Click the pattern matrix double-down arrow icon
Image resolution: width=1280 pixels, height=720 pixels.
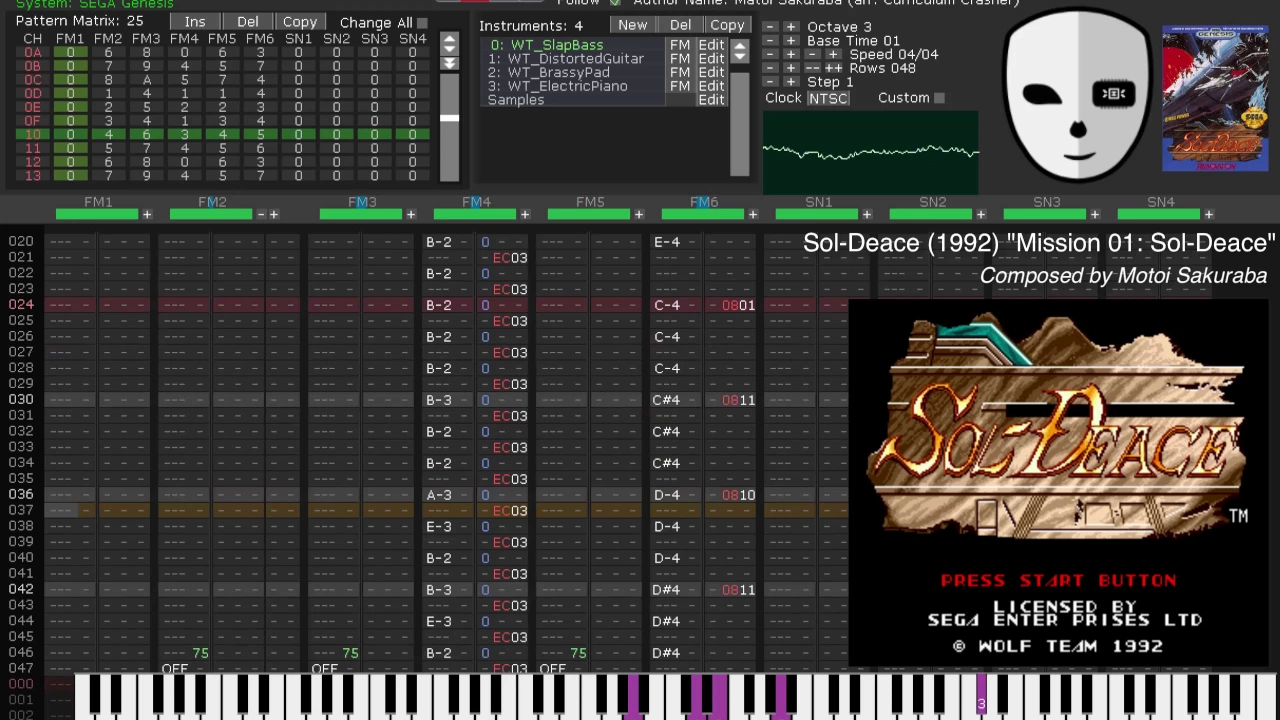pos(449,64)
